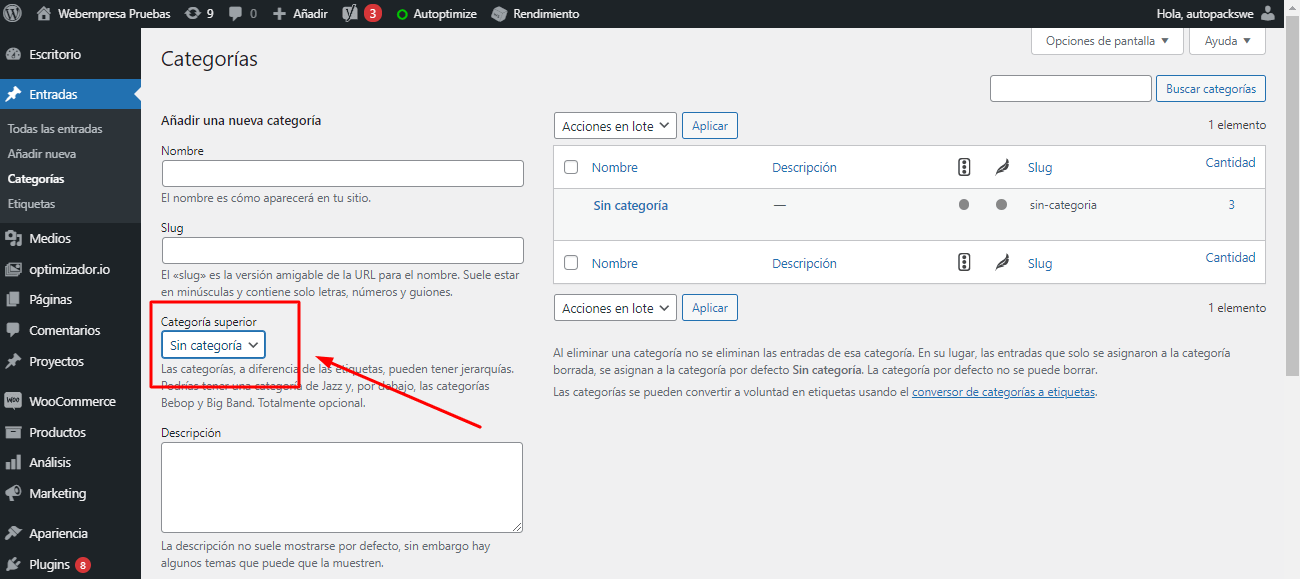This screenshot has width=1300, height=579.
Task: Click the Plugins plug icon
Action: 14,564
